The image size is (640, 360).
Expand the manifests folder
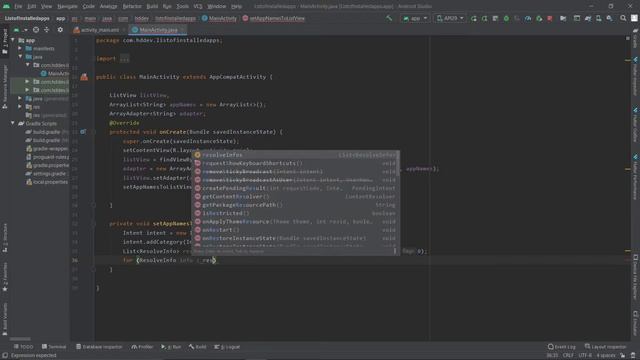[x=20, y=48]
